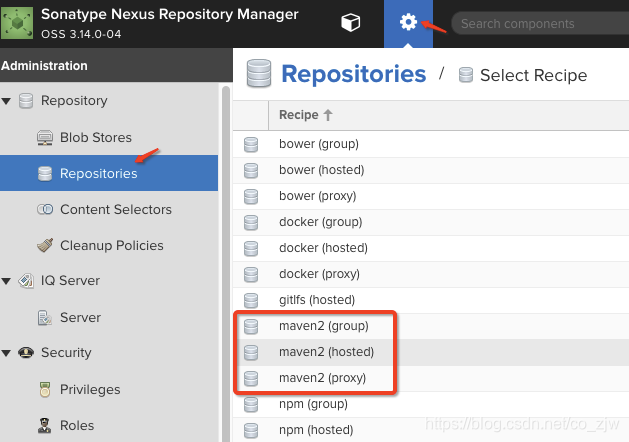Open the Administration gear icon
Screen dimensions: 629x442
pyautogui.click(x=408, y=22)
